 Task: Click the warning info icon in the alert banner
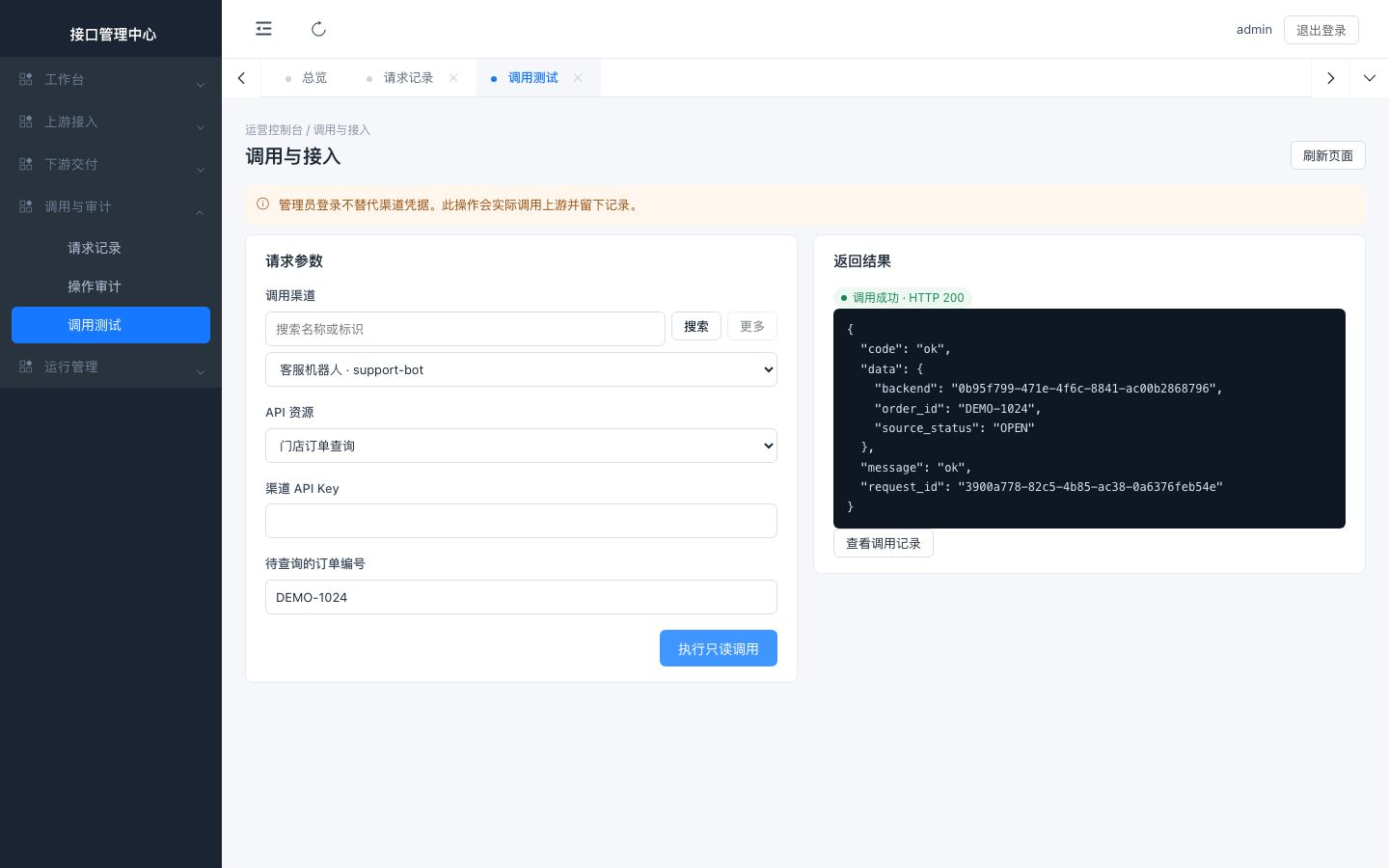click(262, 204)
